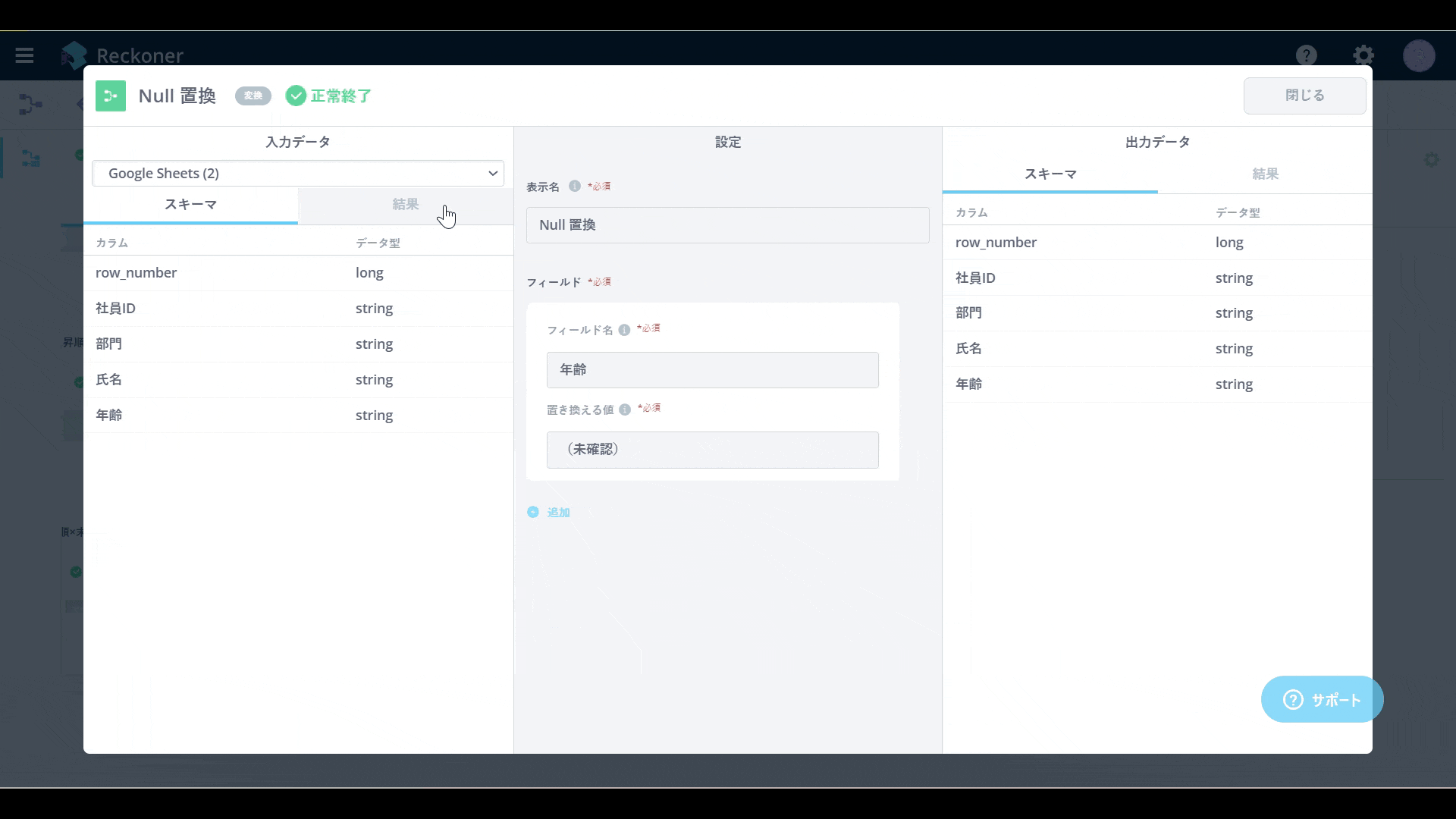Screen dimensions: 1456x819
Task: Click the gear icon on right background panel
Action: tap(1431, 160)
